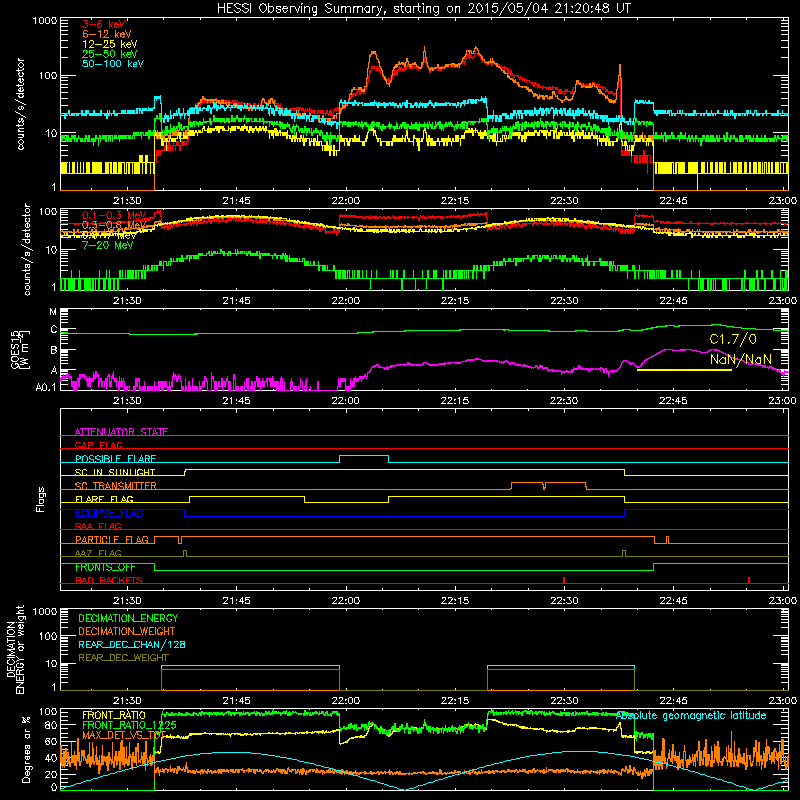800x800 pixels.
Task: Select the SAA_FLAG label
Action: coord(98,526)
